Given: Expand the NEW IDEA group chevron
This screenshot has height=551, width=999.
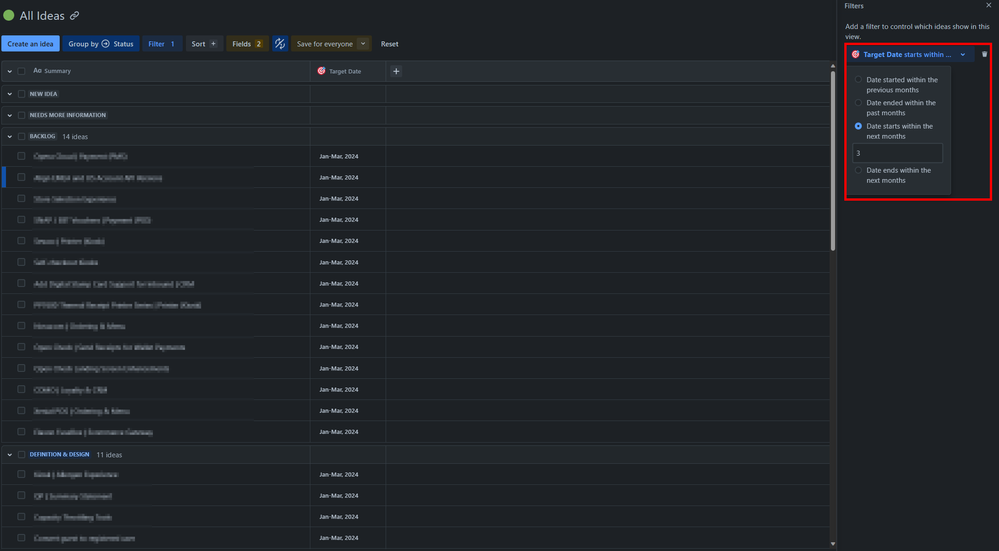Looking at the screenshot, I should (10, 94).
